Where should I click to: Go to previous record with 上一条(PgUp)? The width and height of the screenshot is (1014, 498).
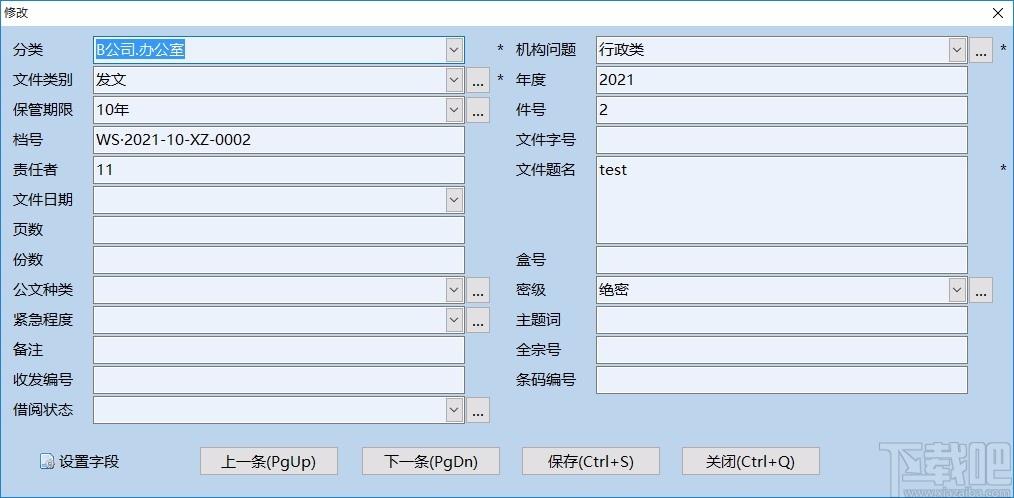coord(269,461)
